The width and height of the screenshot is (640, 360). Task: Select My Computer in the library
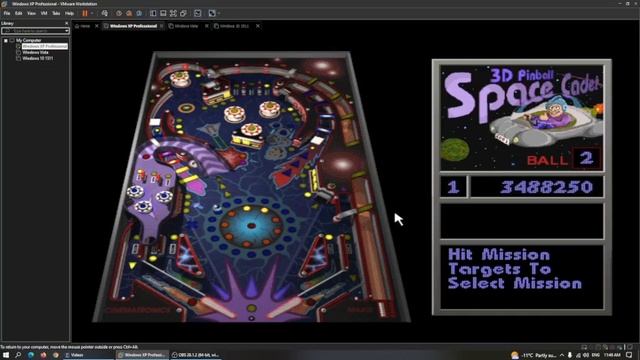pos(29,40)
